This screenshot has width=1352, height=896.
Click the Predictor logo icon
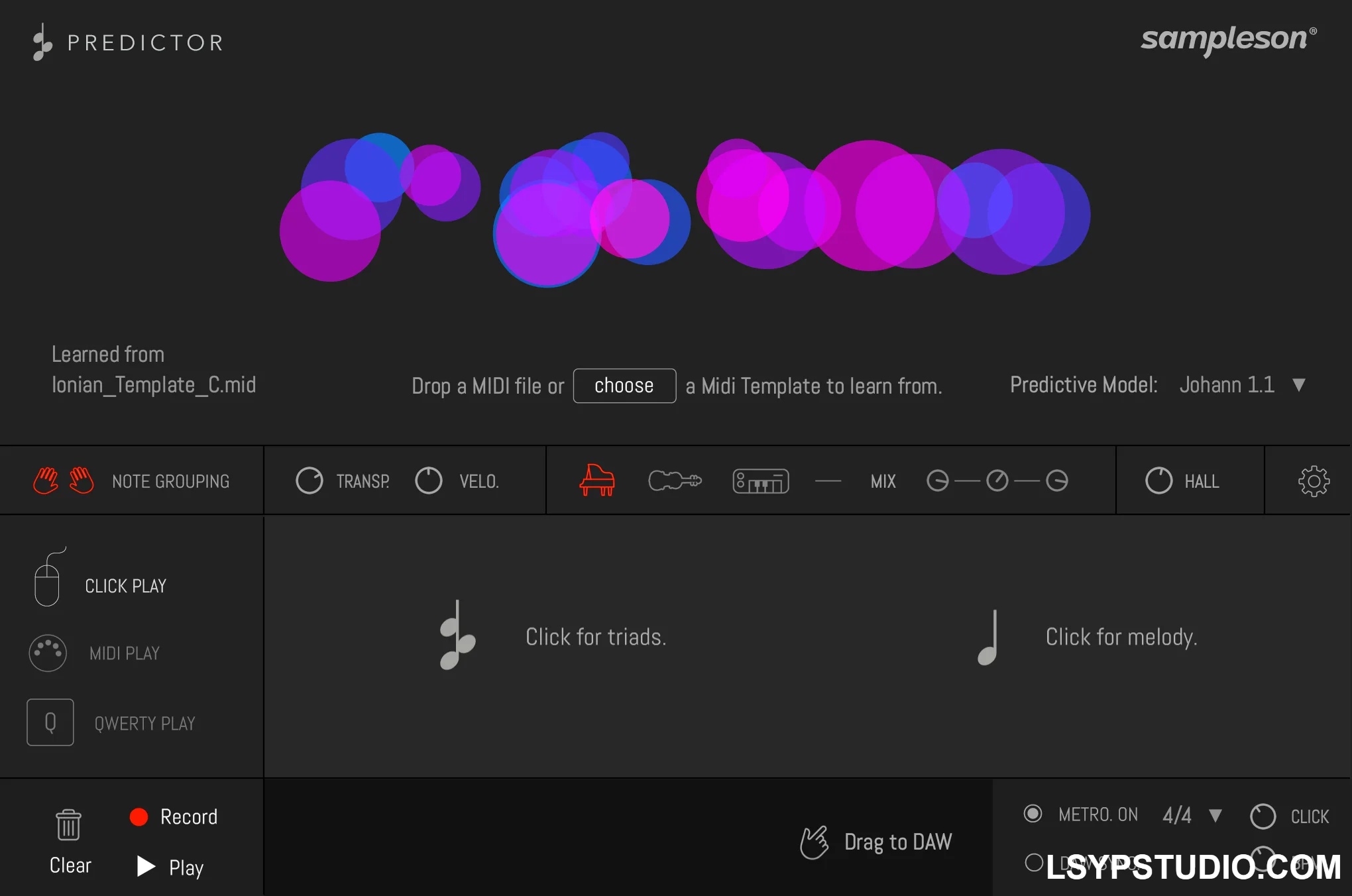[x=42, y=42]
